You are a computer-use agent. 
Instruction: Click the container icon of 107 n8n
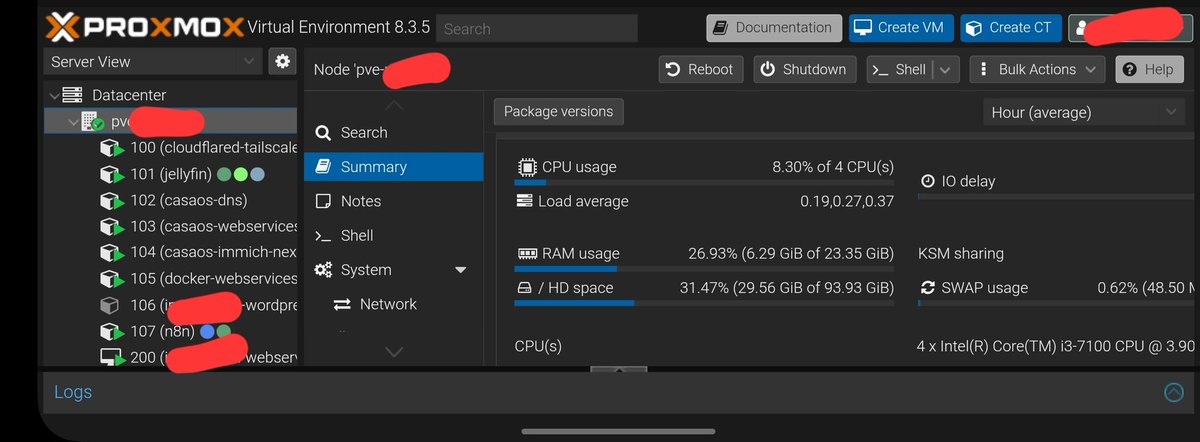pos(111,330)
